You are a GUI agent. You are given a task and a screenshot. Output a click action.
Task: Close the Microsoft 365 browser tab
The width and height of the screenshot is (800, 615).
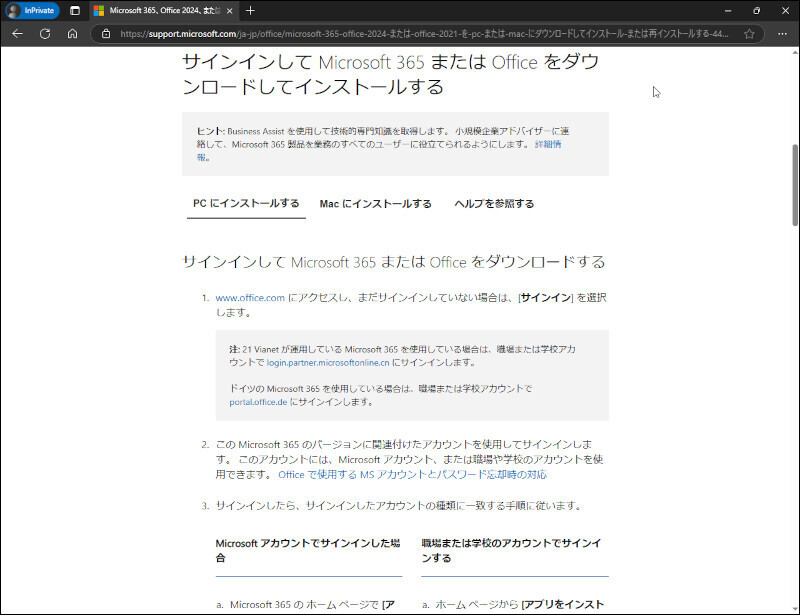point(230,11)
